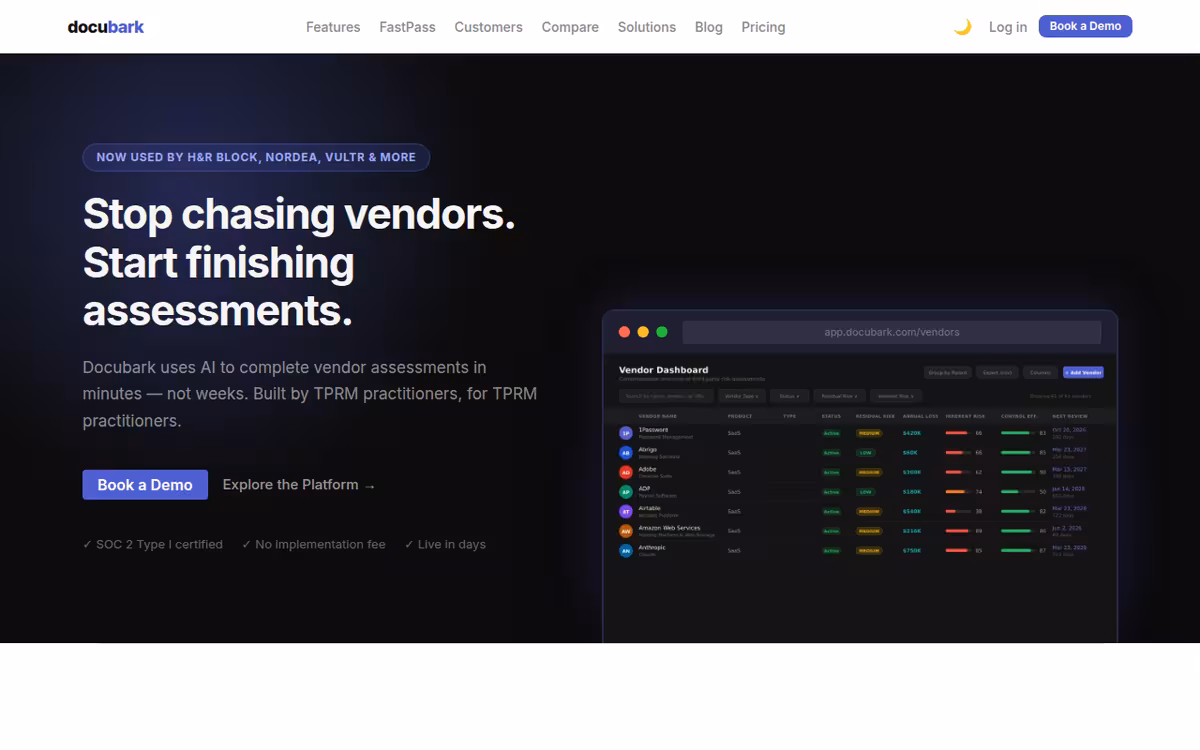Click the Adobe avatar icon

click(626, 472)
